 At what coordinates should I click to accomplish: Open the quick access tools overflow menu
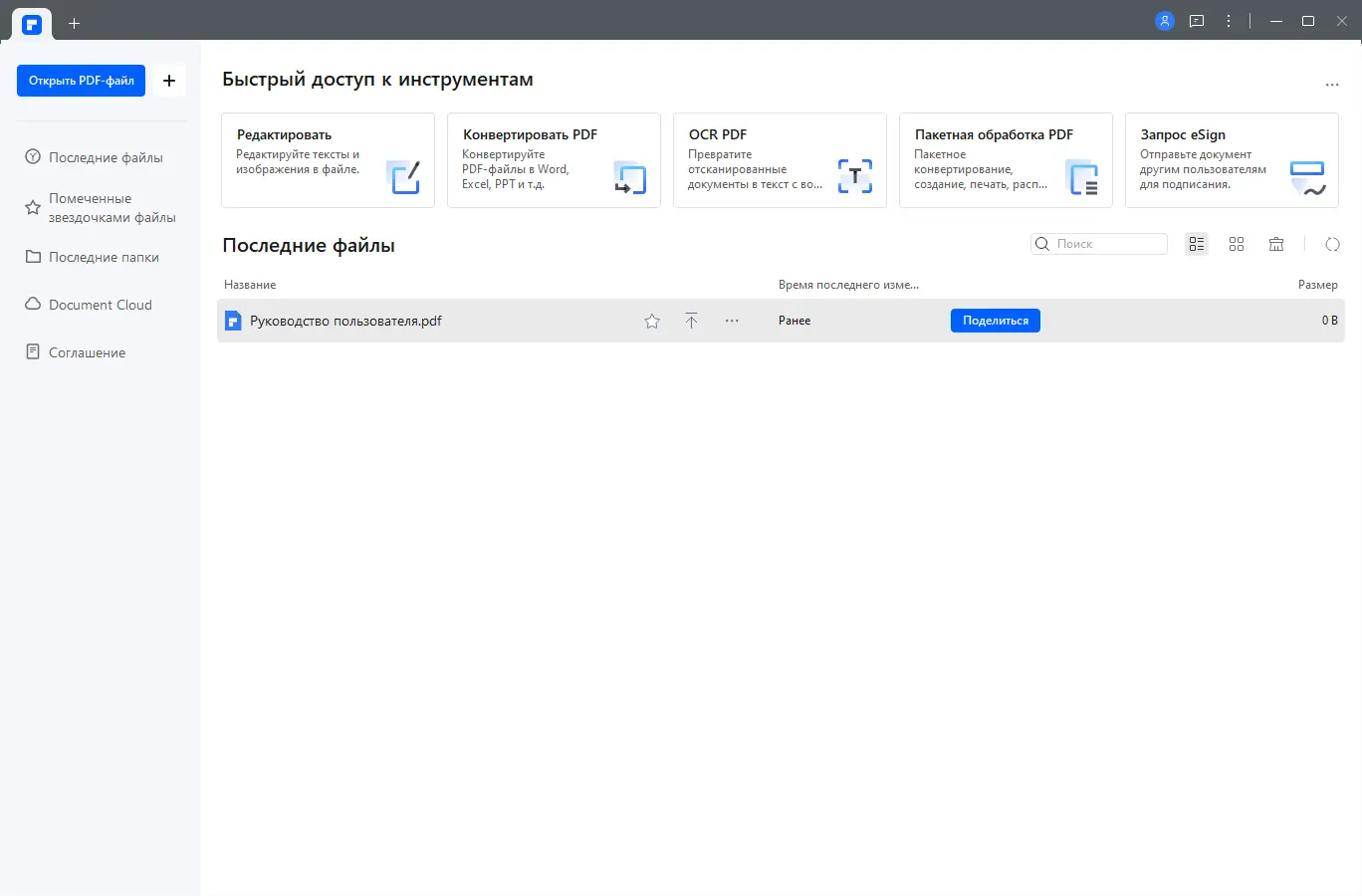(1332, 85)
